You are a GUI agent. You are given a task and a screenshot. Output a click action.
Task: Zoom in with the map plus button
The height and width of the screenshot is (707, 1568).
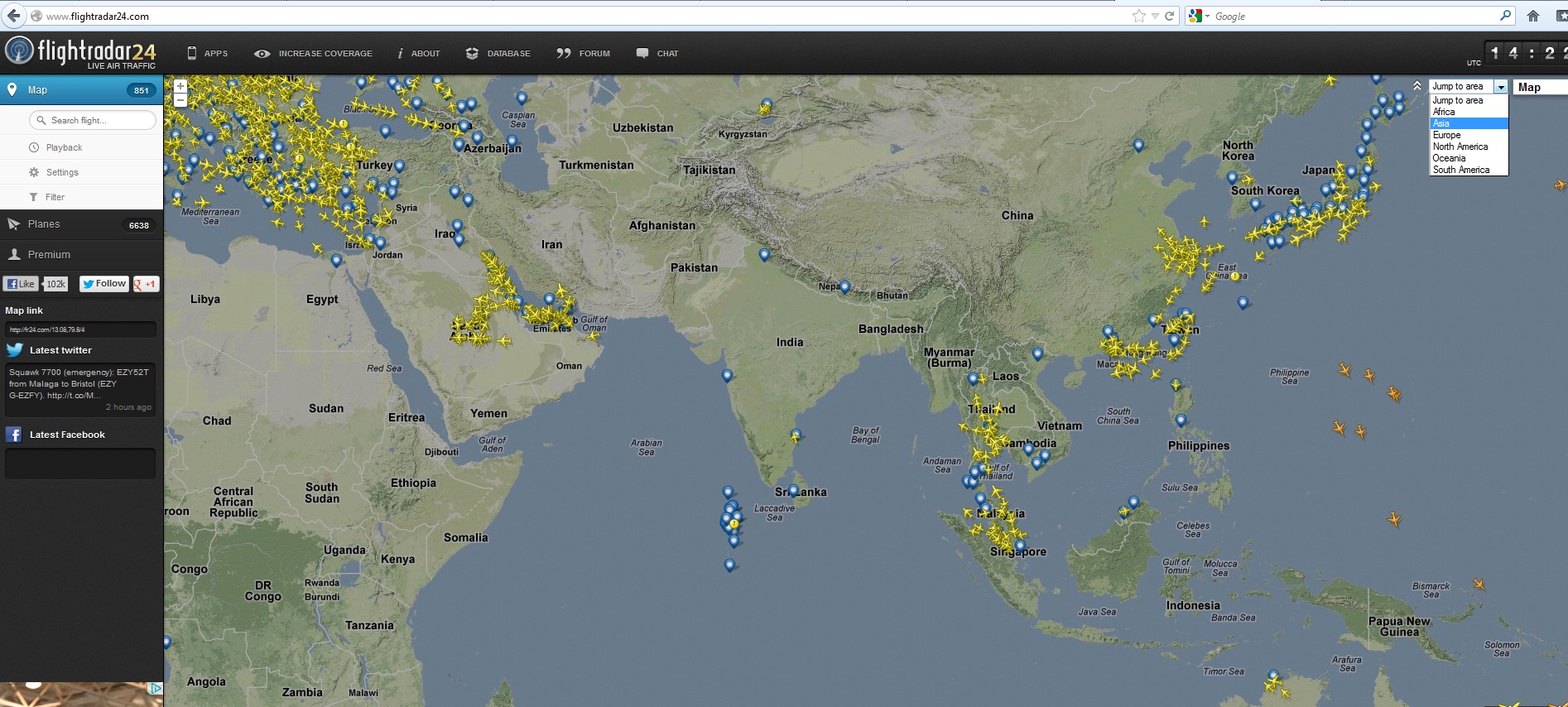coord(180,86)
